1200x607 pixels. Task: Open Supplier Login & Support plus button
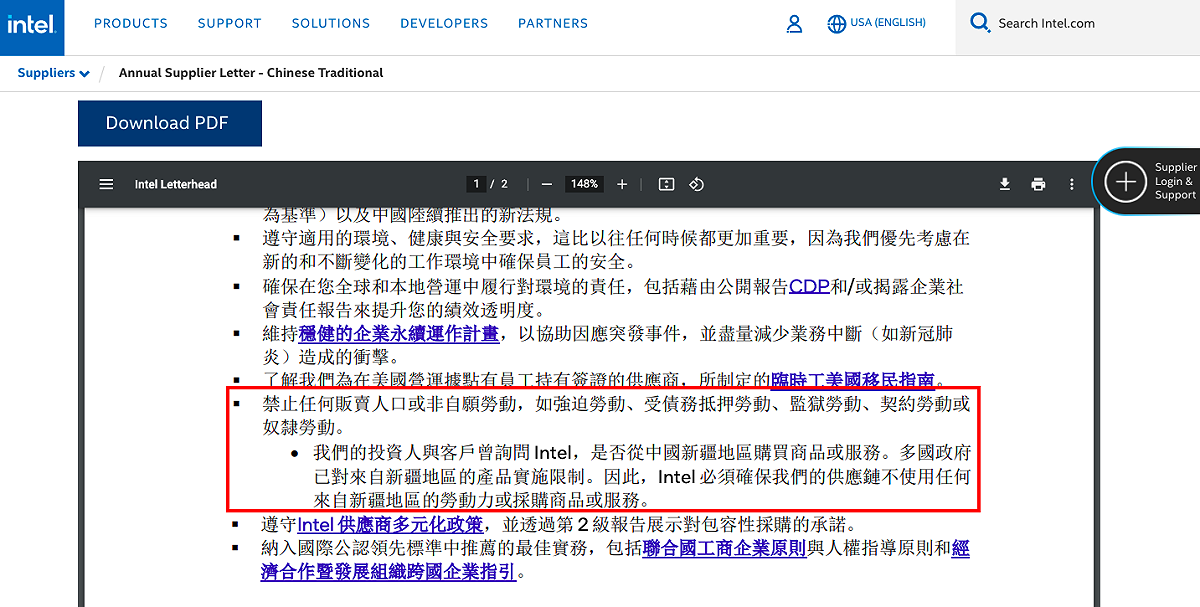tap(1126, 181)
